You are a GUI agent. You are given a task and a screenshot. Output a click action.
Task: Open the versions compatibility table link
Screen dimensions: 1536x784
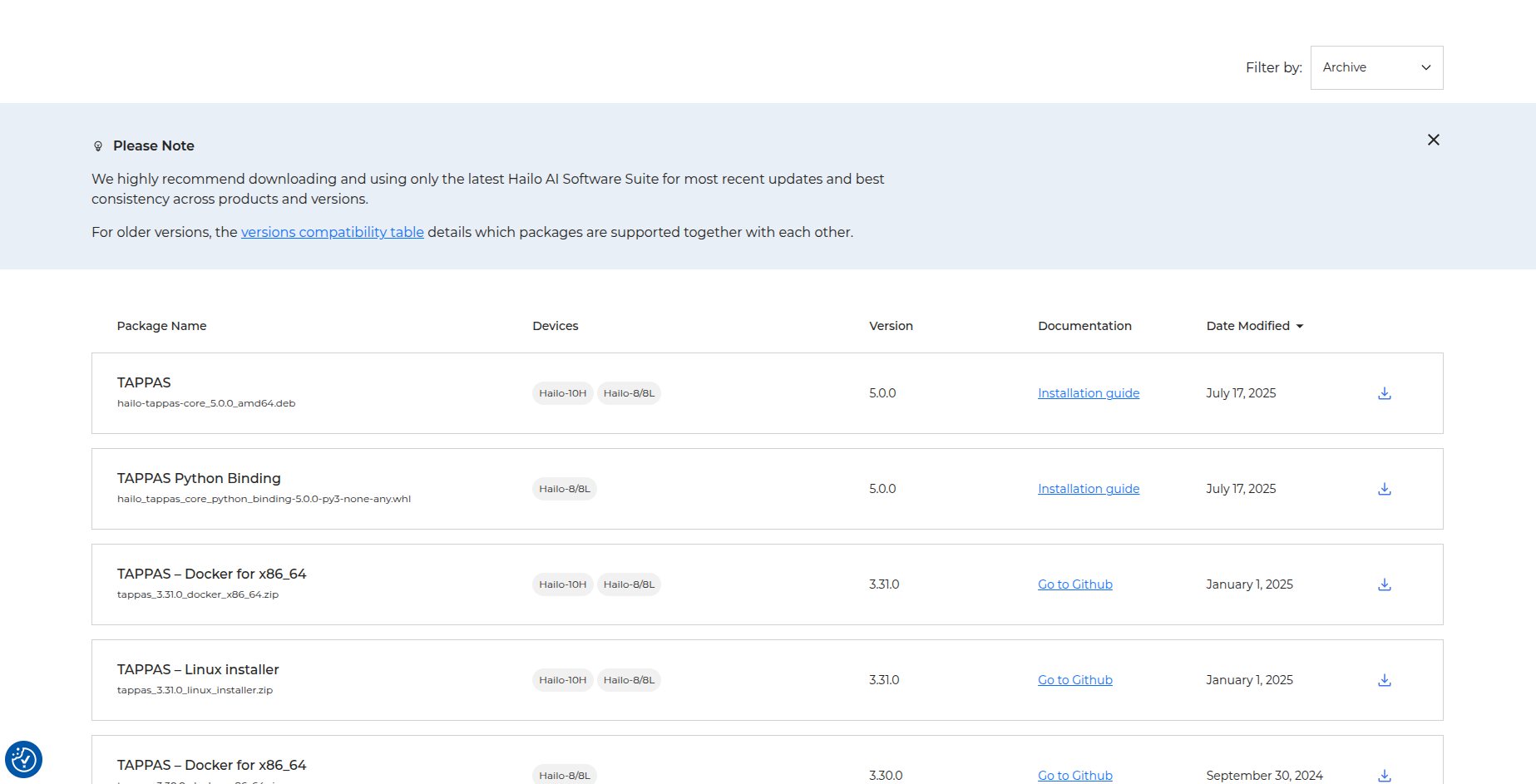[332, 232]
